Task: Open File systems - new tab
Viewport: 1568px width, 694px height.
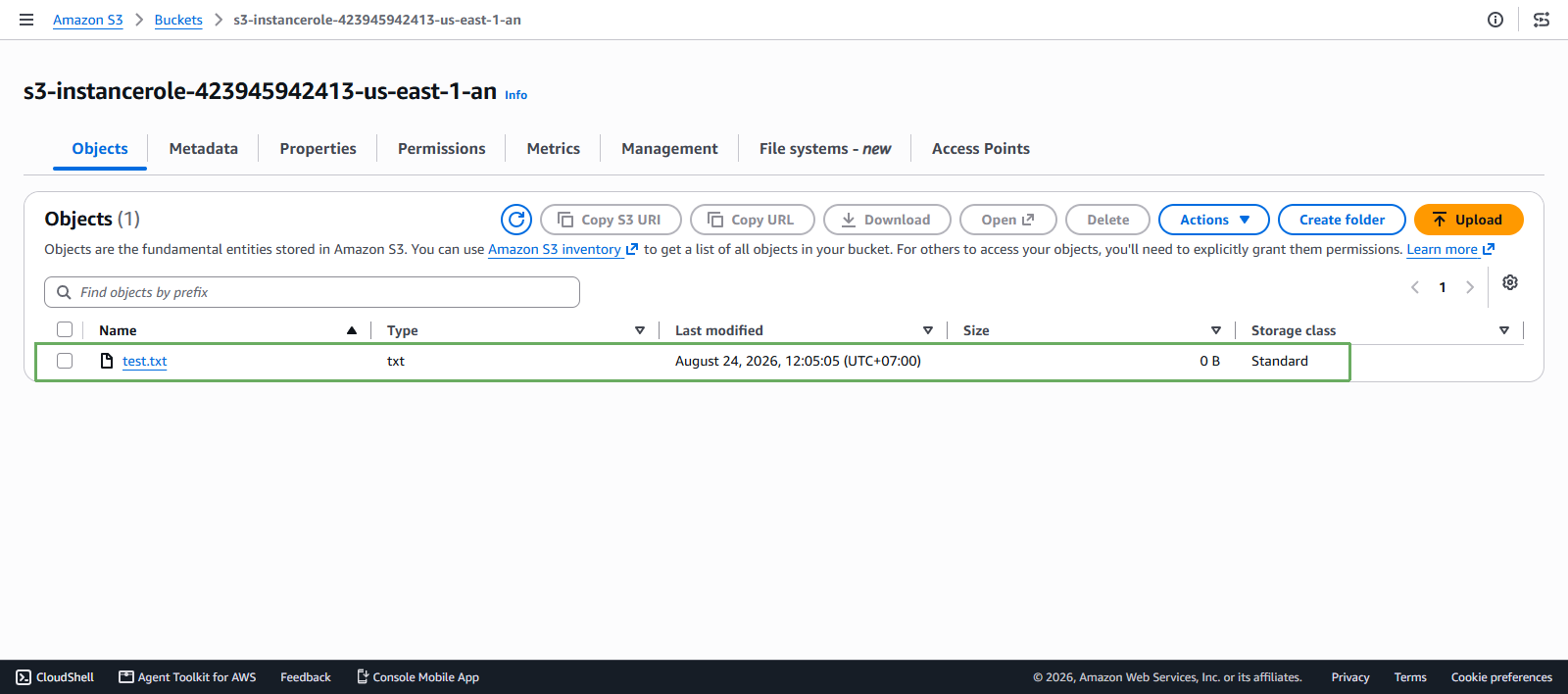Action: point(825,149)
